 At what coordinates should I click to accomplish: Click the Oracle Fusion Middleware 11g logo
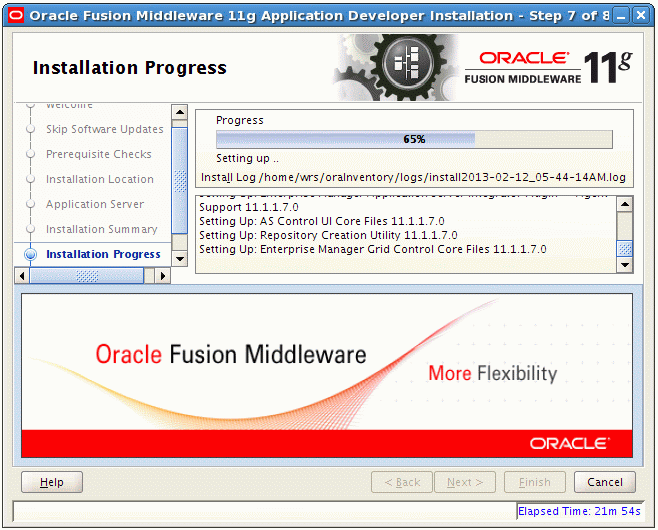point(549,66)
